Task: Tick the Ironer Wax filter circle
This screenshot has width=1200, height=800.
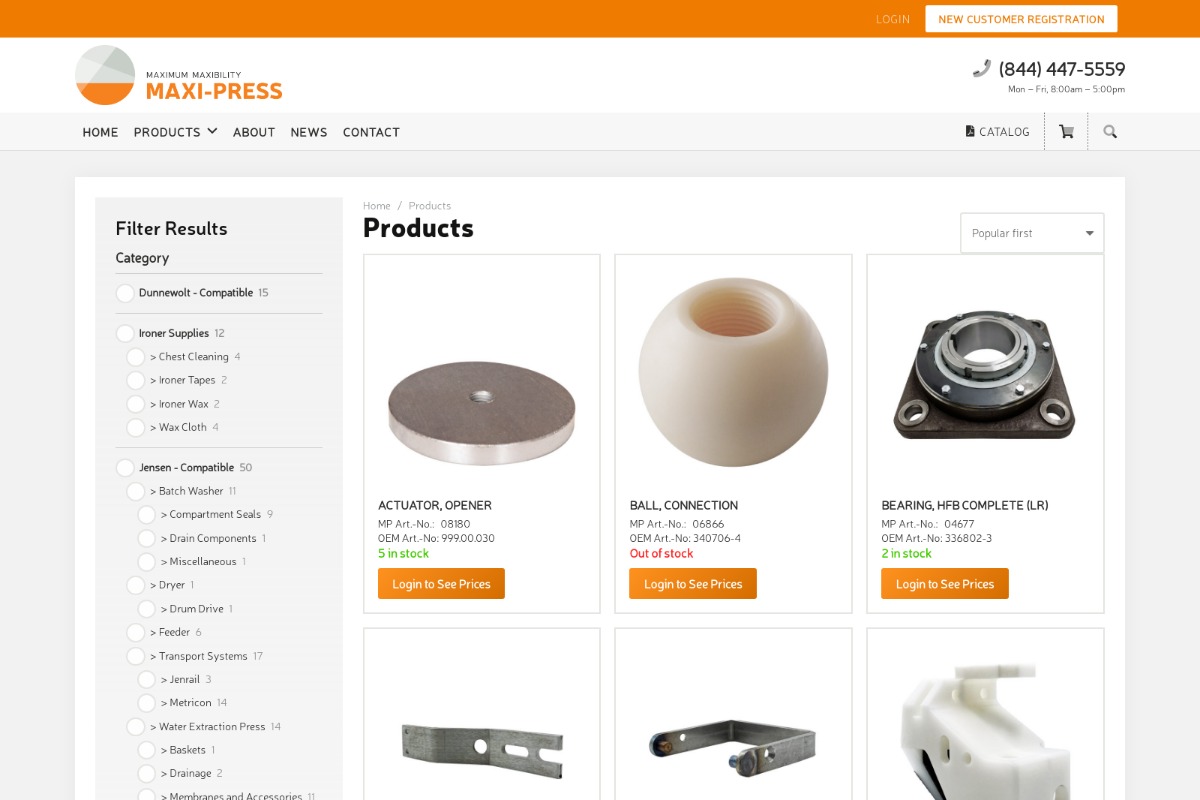Action: pyautogui.click(x=136, y=404)
